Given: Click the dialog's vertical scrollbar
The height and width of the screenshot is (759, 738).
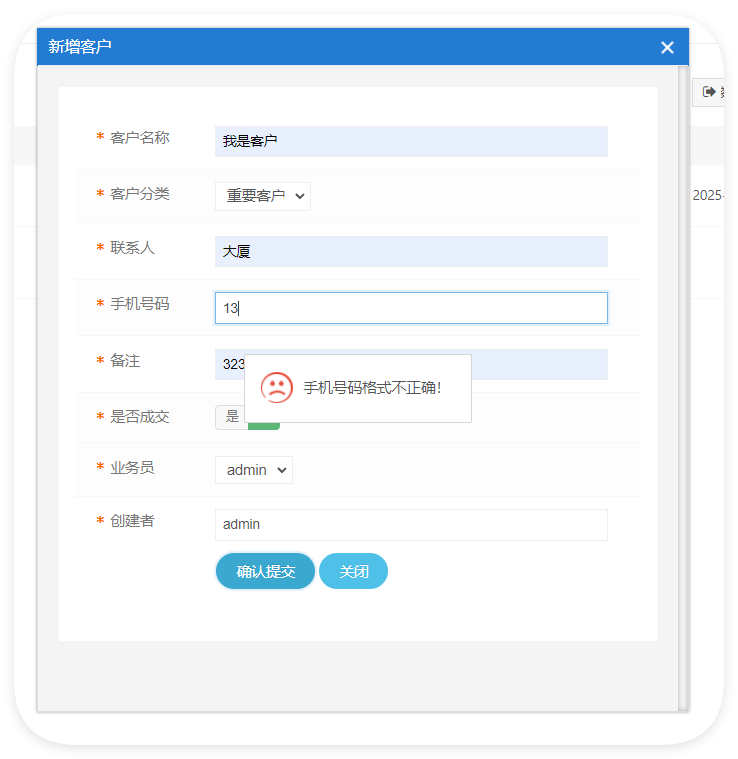Looking at the screenshot, I should click(683, 388).
